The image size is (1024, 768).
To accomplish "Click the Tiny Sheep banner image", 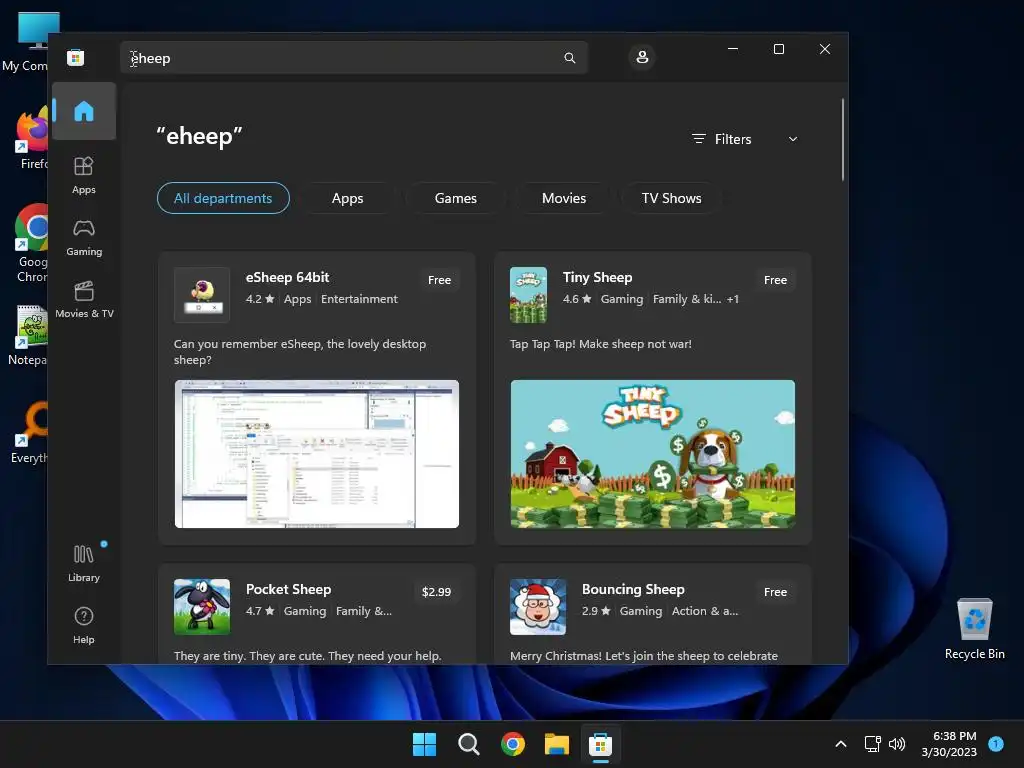I will click(653, 454).
